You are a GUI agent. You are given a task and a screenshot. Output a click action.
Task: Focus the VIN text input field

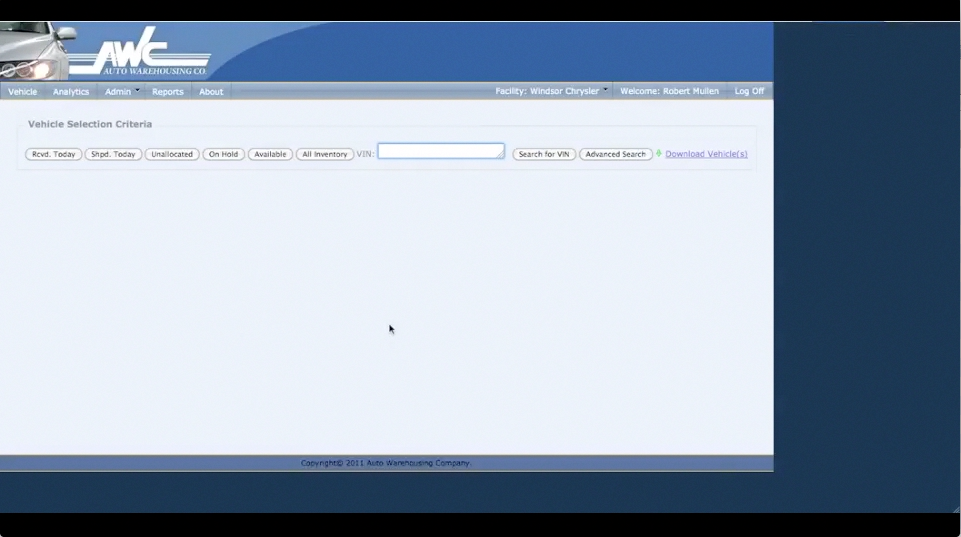(x=440, y=151)
